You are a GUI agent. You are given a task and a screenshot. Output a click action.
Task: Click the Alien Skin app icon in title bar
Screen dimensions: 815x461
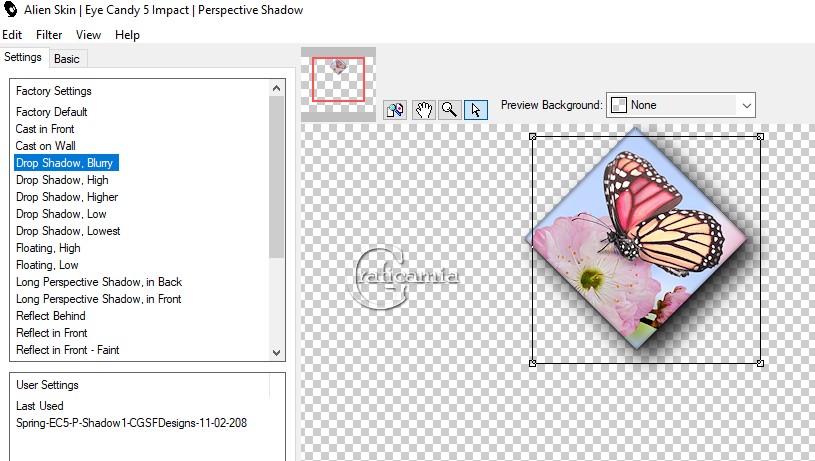10,9
